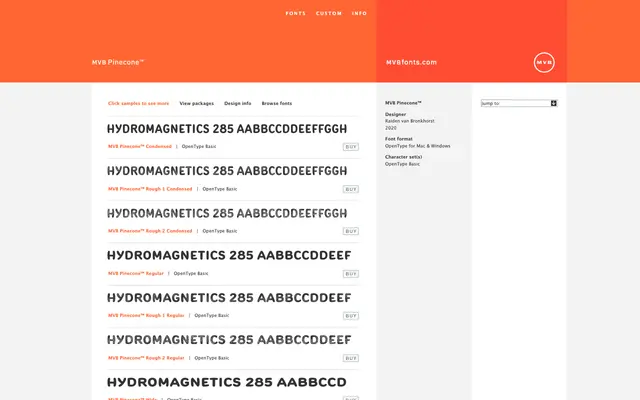The width and height of the screenshot is (640, 400).
Task: Buy MVB Pinecone Condensed
Action: (x=351, y=147)
